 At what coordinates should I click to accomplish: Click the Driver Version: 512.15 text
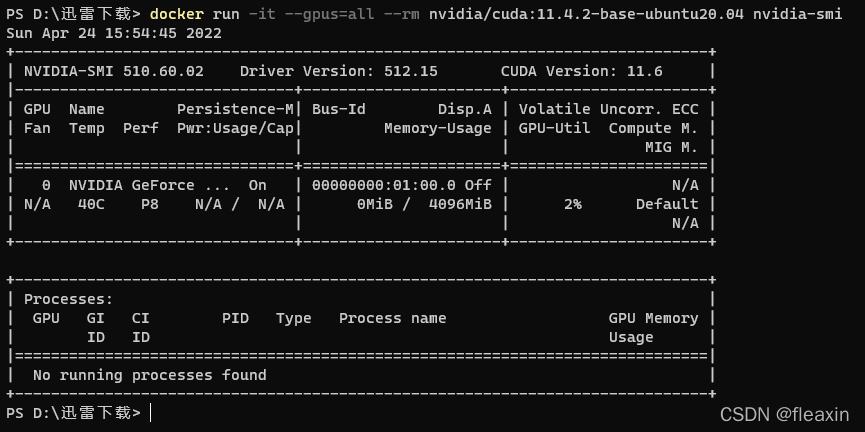click(339, 71)
